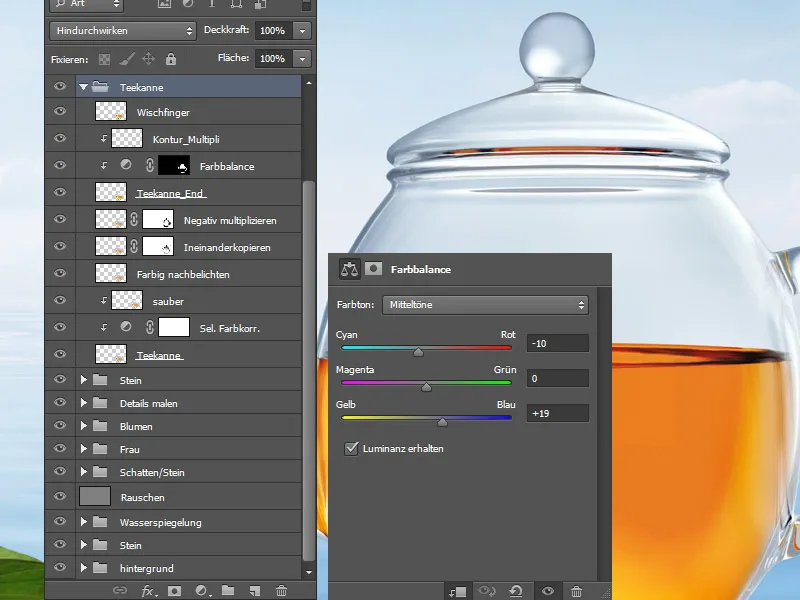800x600 pixels.
Task: Hide the Kontur_Multipli layer
Action: [x=60, y=138]
